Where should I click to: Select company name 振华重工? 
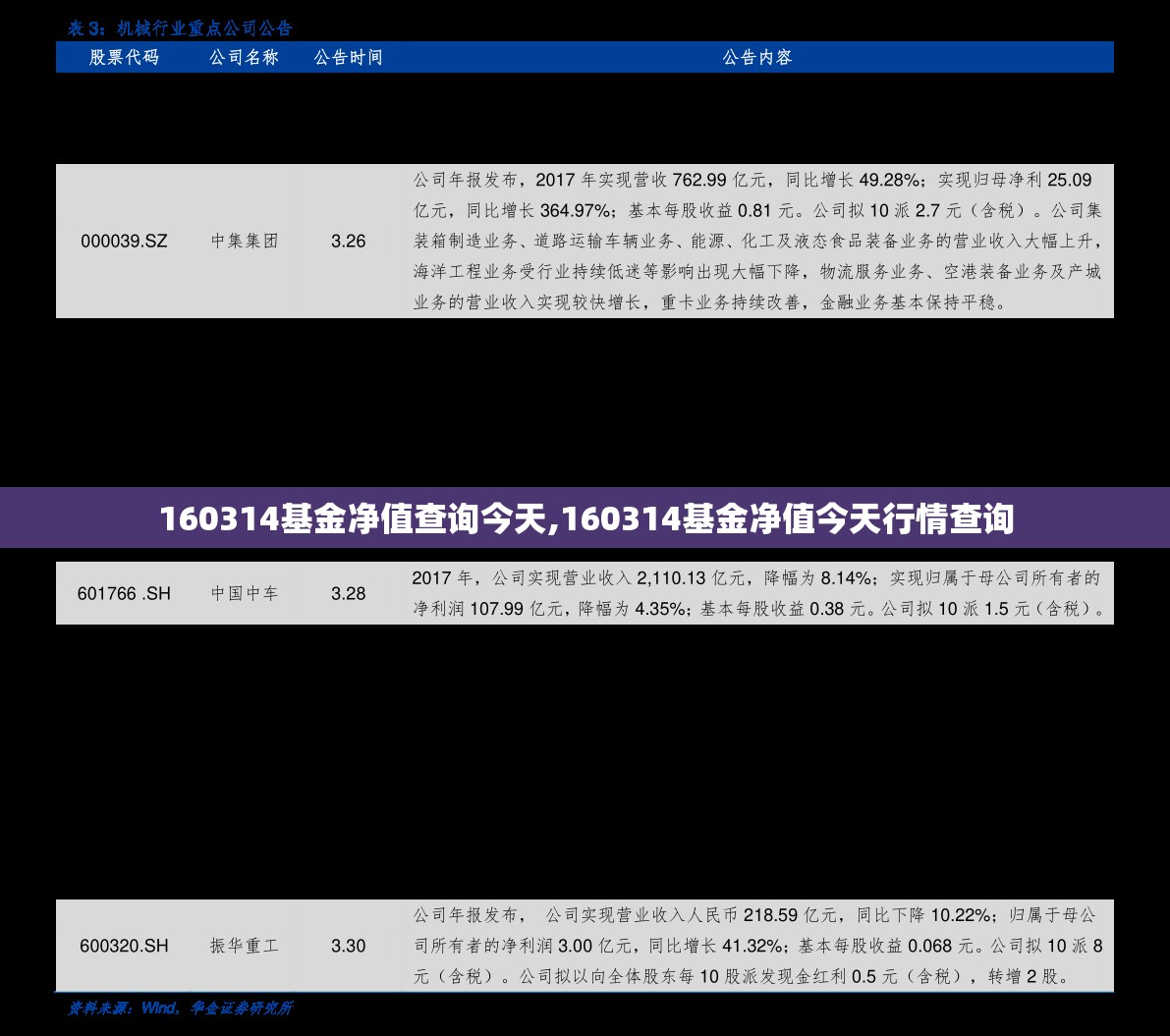coord(244,946)
